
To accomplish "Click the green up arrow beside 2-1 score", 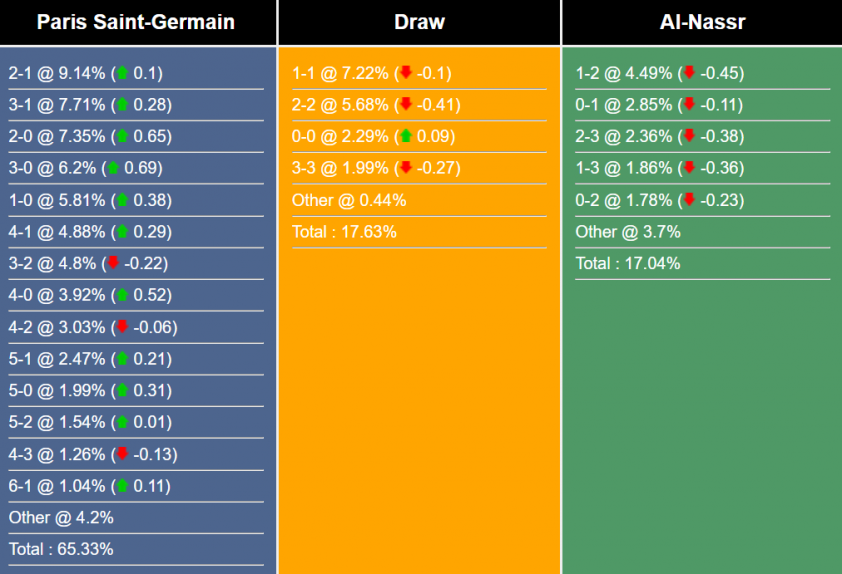I will point(122,73).
